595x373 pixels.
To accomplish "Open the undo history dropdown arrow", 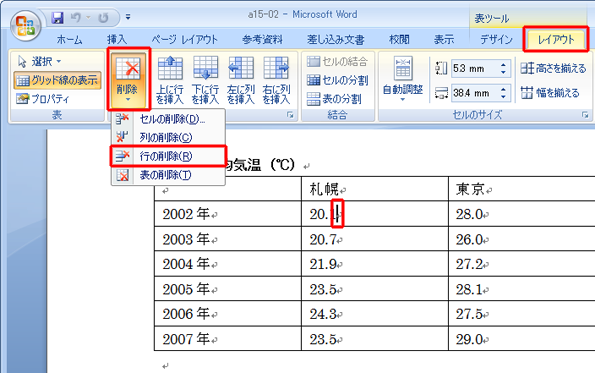I will pyautogui.click(x=88, y=17).
